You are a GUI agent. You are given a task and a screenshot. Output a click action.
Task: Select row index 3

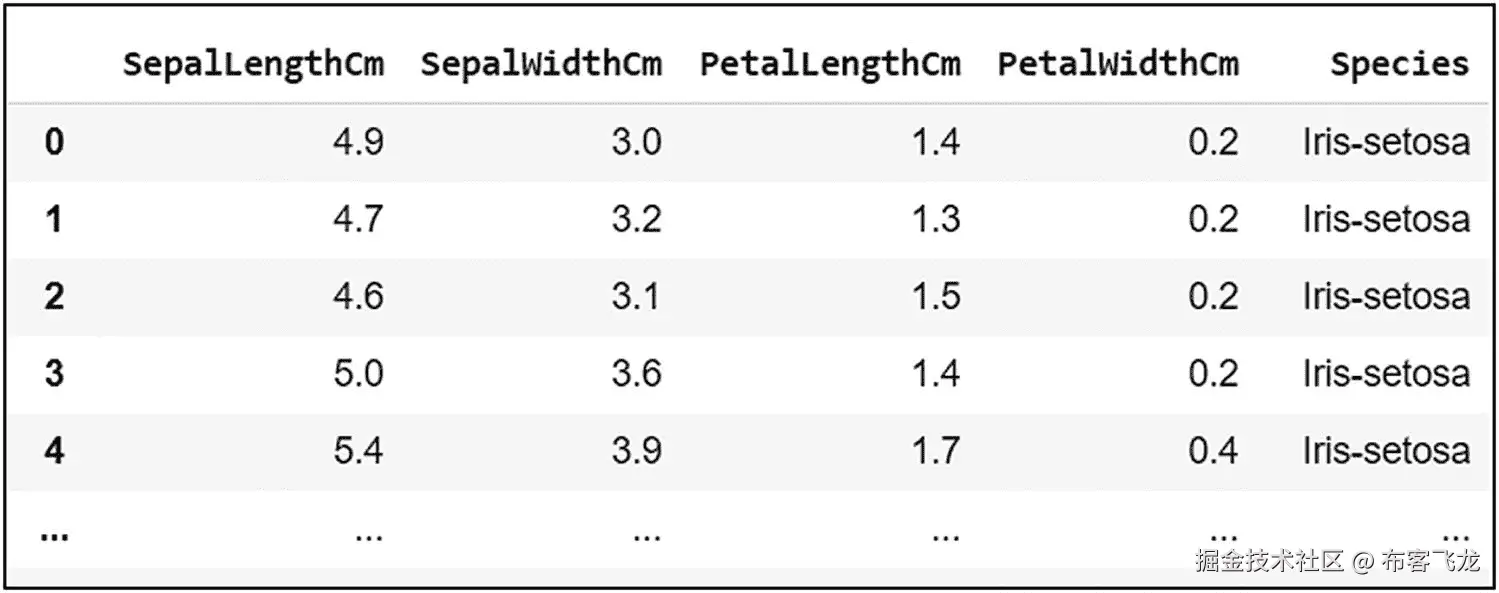pos(54,373)
